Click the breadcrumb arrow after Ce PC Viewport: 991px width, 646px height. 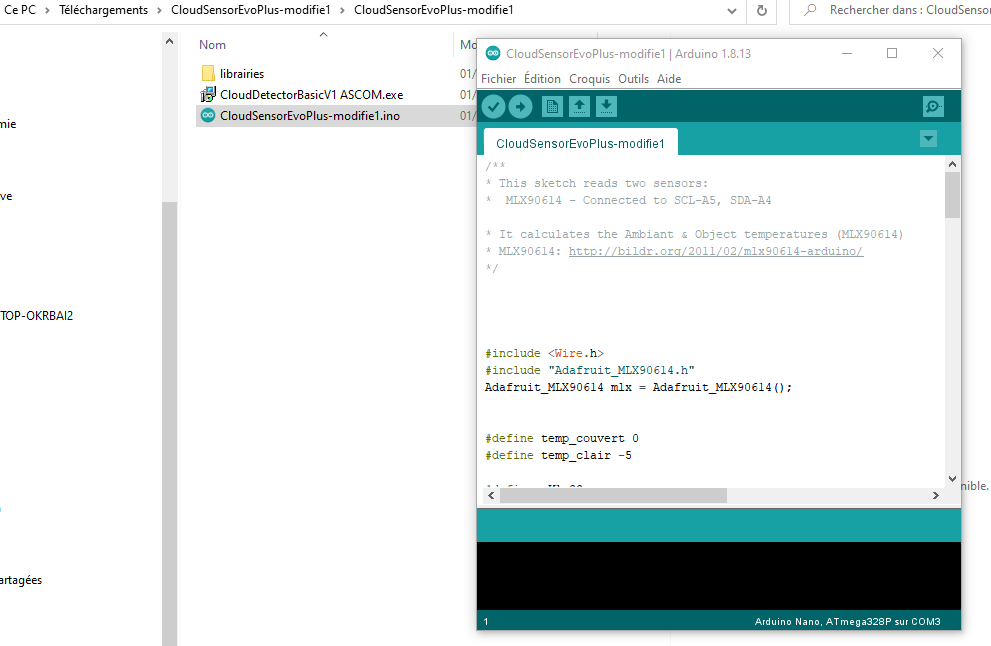(47, 11)
